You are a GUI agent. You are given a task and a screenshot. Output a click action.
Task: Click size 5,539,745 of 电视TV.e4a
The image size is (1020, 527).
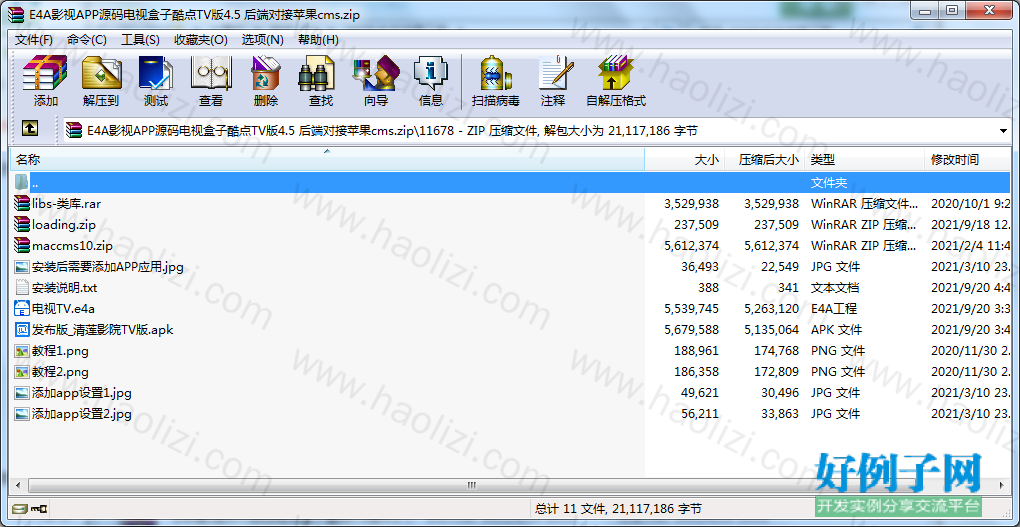pyautogui.click(x=691, y=308)
